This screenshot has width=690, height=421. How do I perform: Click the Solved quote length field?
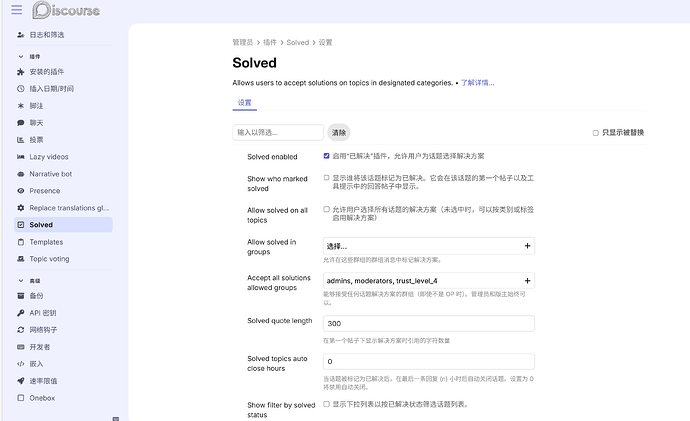click(x=429, y=323)
